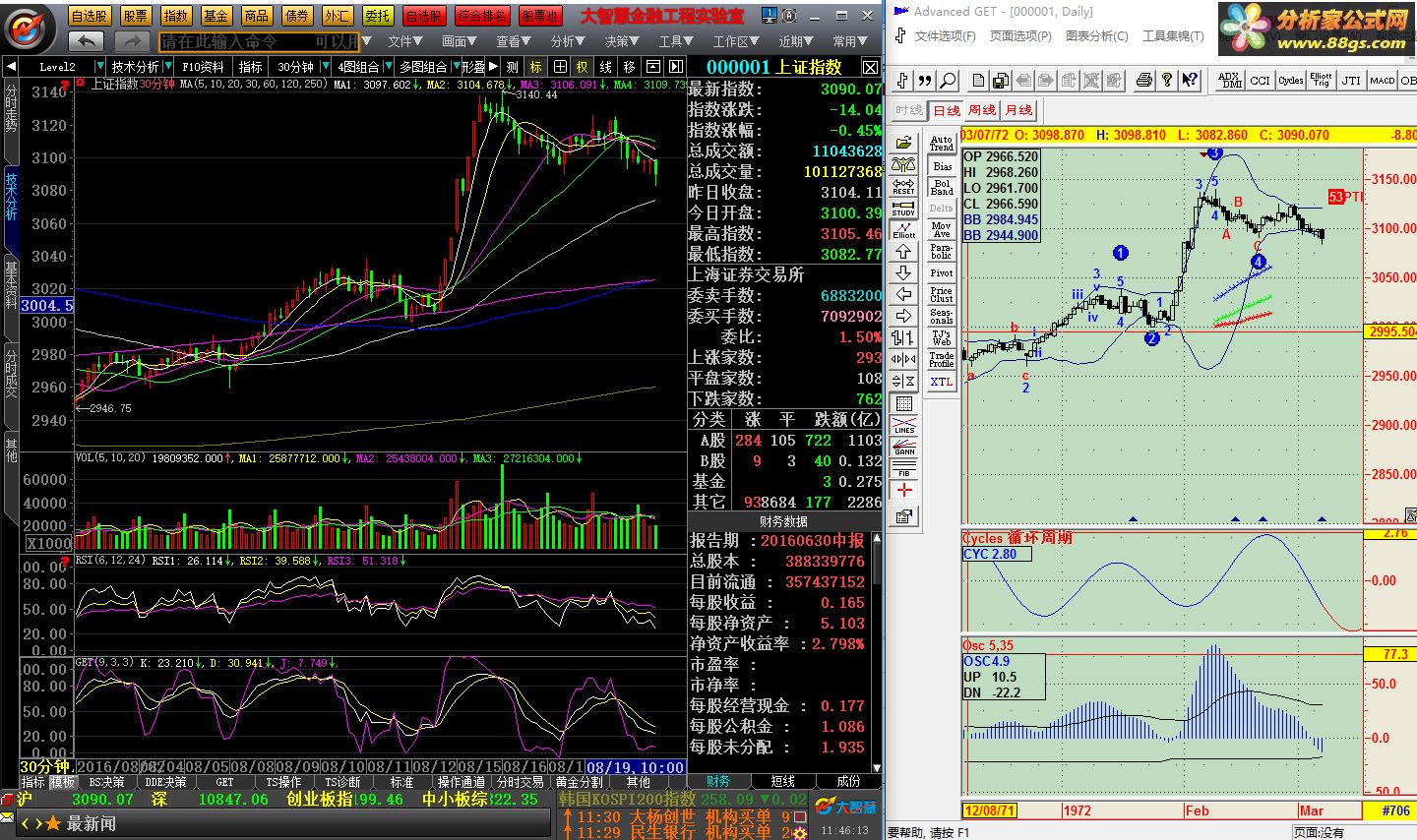
Task: Open the STUDY tool icon
Action: click(x=904, y=208)
